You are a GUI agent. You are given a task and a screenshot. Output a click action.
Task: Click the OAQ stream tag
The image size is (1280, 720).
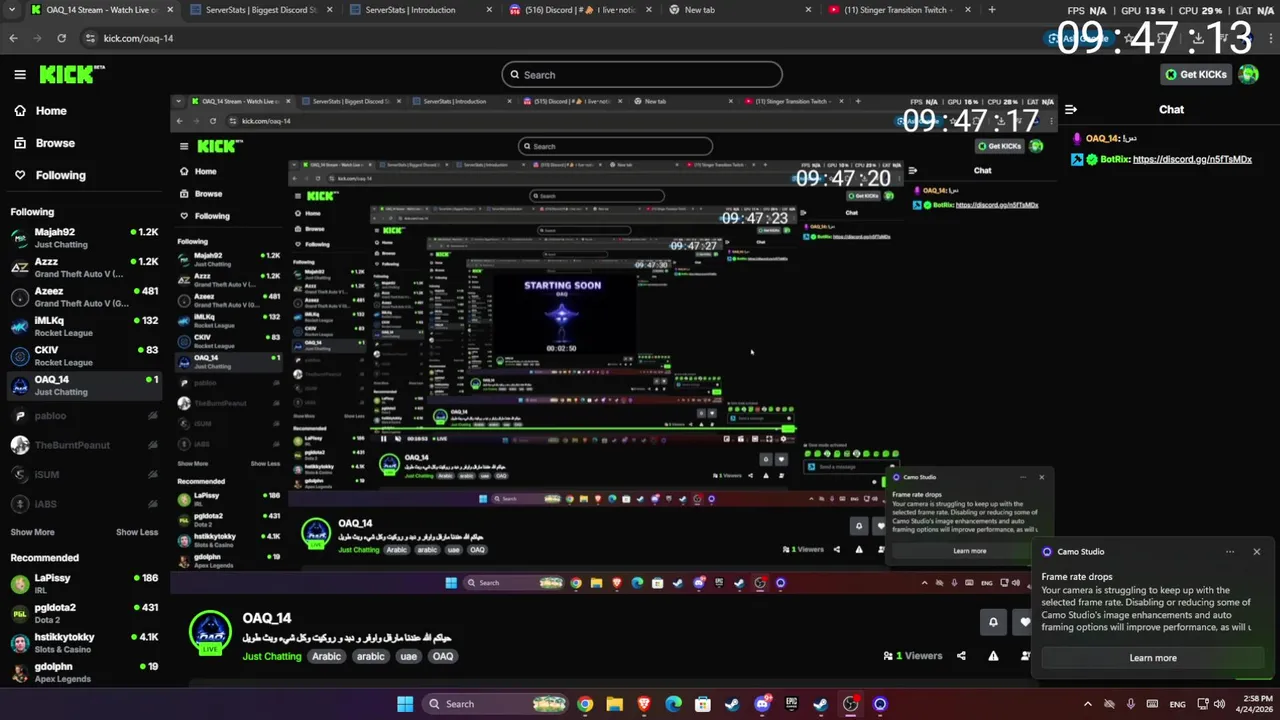pyautogui.click(x=443, y=656)
